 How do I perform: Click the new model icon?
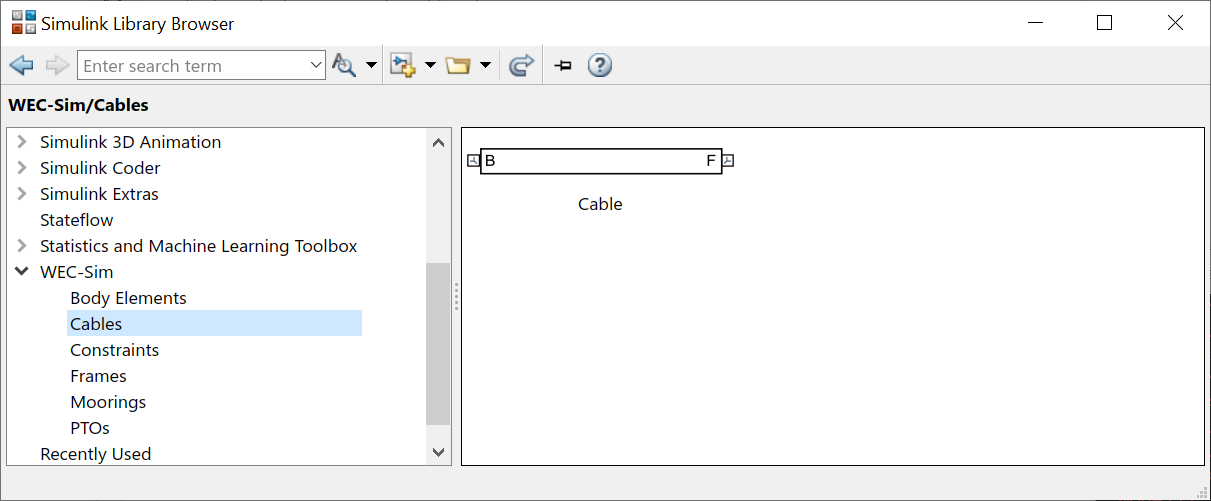[x=402, y=66]
